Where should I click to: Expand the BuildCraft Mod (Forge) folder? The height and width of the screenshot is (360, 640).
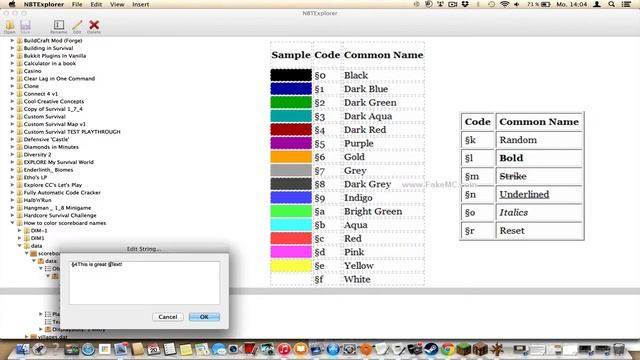12,40
